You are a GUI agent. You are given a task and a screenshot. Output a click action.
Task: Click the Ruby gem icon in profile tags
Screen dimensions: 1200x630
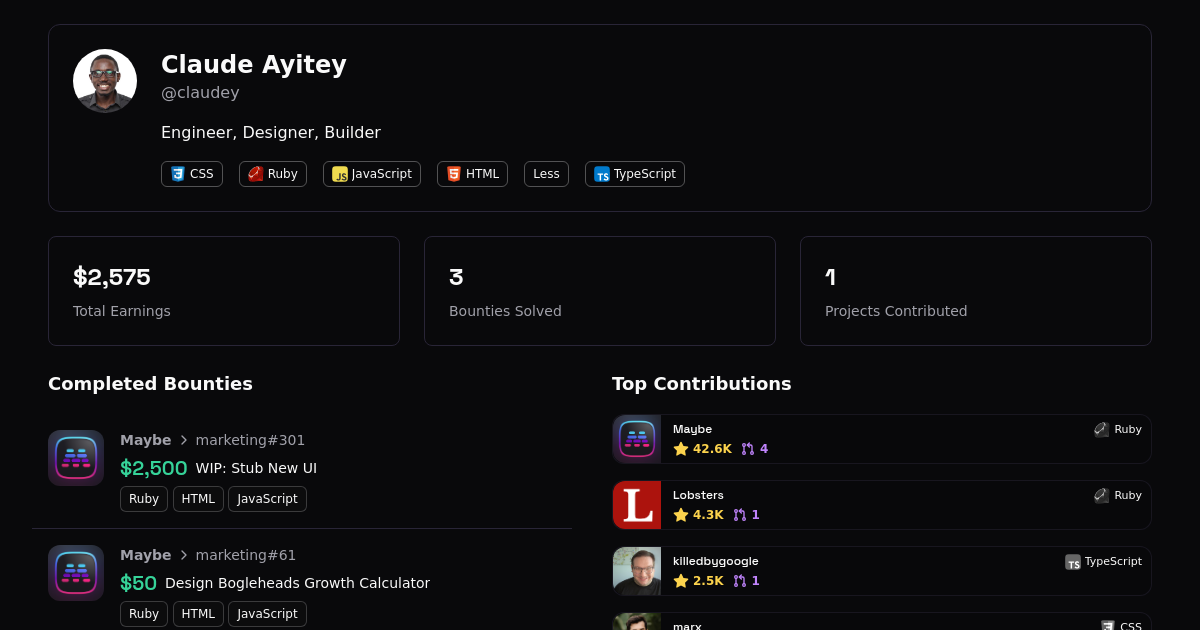(x=256, y=174)
